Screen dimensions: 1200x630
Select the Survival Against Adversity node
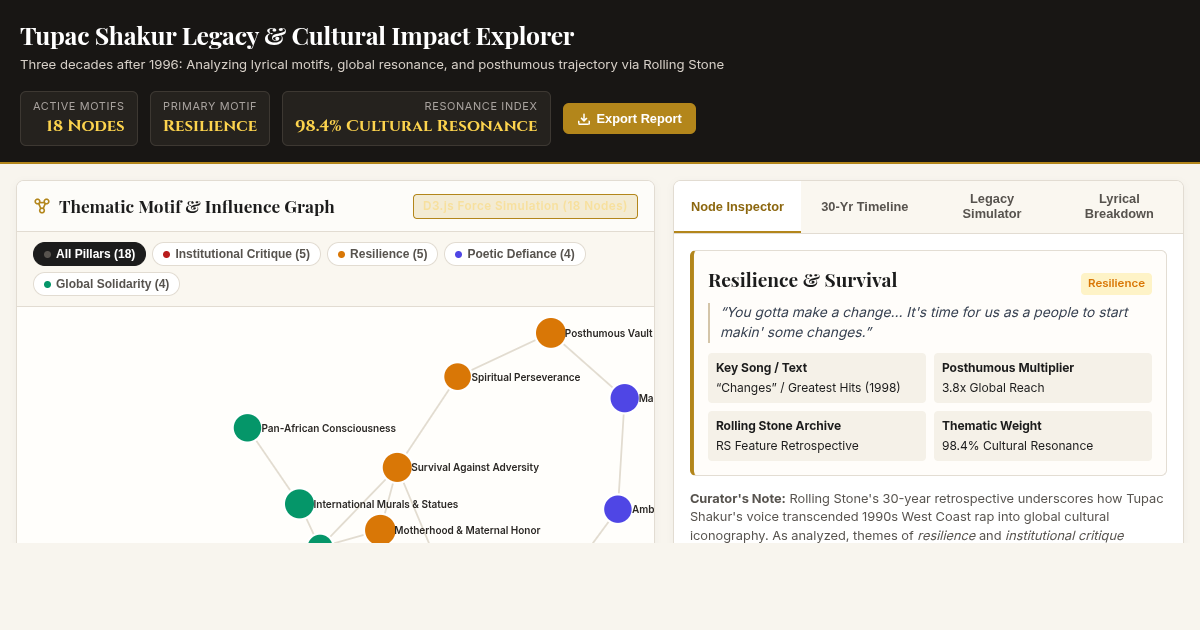pyautogui.click(x=397, y=467)
